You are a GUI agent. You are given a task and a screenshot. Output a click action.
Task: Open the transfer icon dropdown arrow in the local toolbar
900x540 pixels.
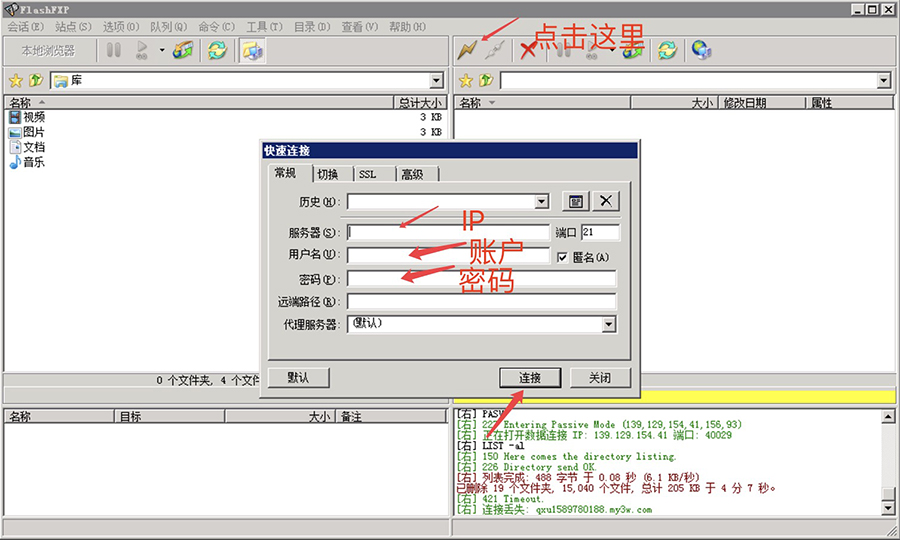[x=162, y=50]
